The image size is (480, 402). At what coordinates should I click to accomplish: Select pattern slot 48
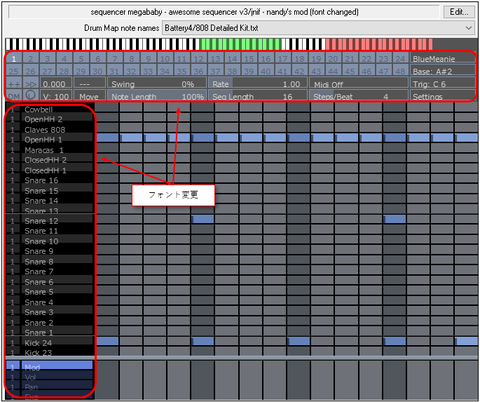pyautogui.click(x=400, y=71)
